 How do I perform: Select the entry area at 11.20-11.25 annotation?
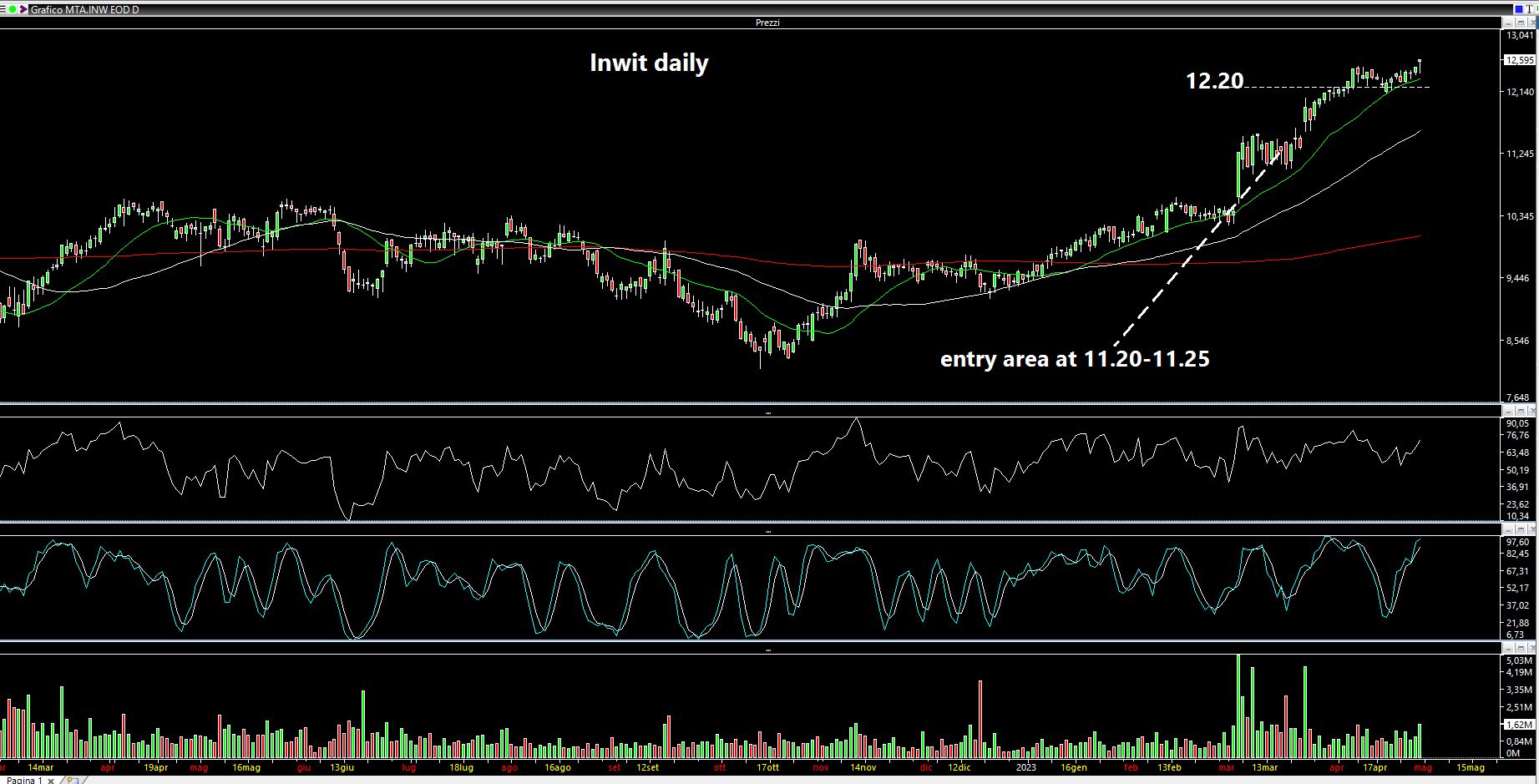(1075, 359)
